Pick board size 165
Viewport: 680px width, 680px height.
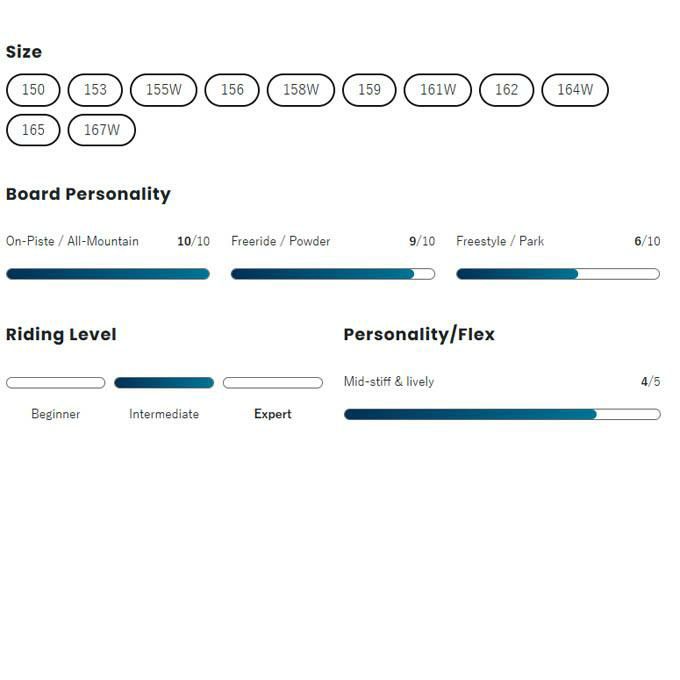(33, 130)
